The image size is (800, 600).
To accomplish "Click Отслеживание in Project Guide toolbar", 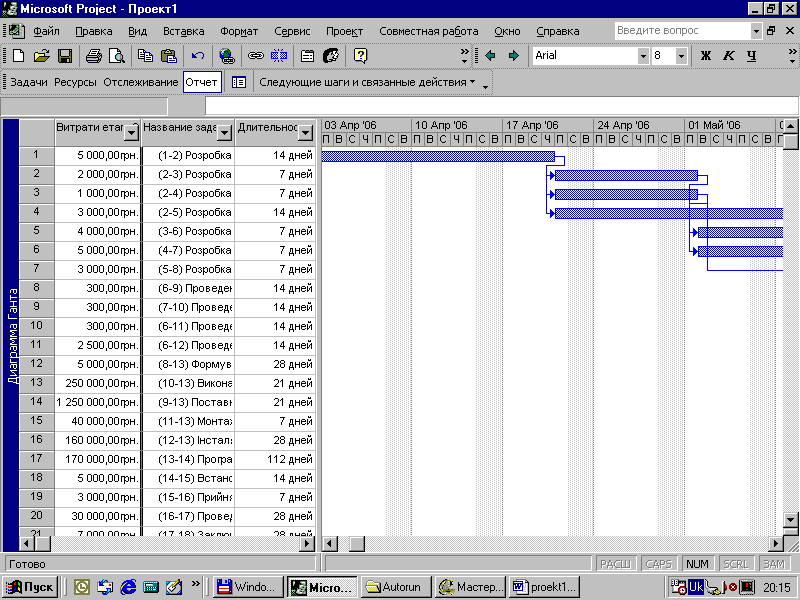I will tap(141, 82).
